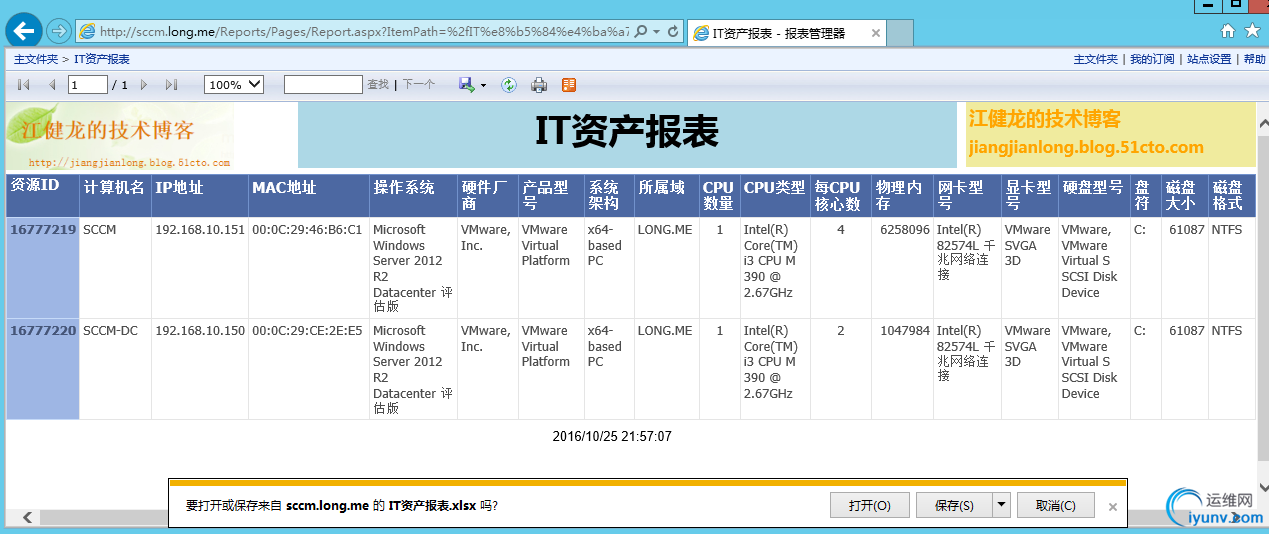
Task: Refresh the report with green arrows icon
Action: [x=509, y=85]
